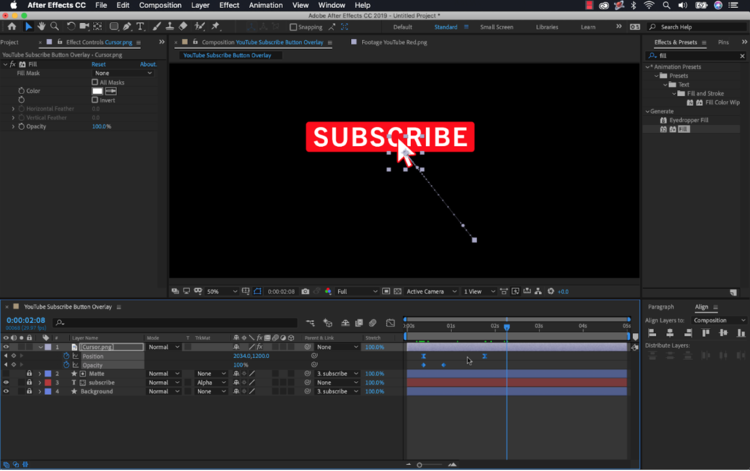This screenshot has width=750, height=471.
Task: Open the Layer menu
Action: 200,5
